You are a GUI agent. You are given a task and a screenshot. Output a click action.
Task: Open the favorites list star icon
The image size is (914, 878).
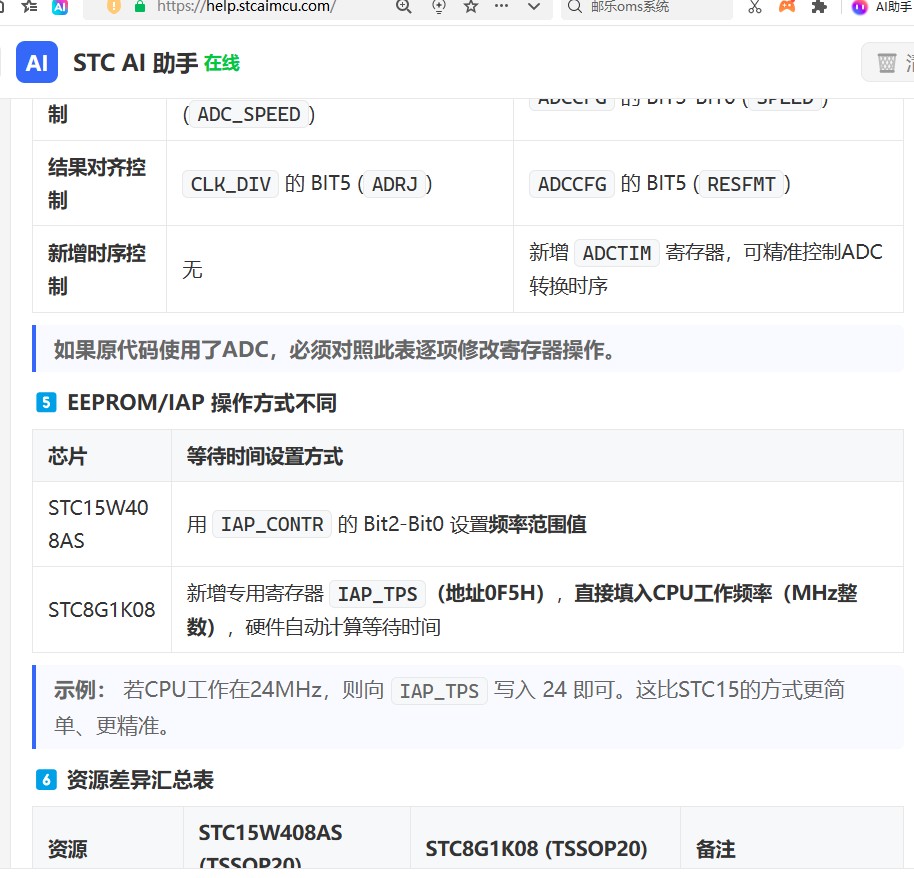pyautogui.click(x=29, y=6)
